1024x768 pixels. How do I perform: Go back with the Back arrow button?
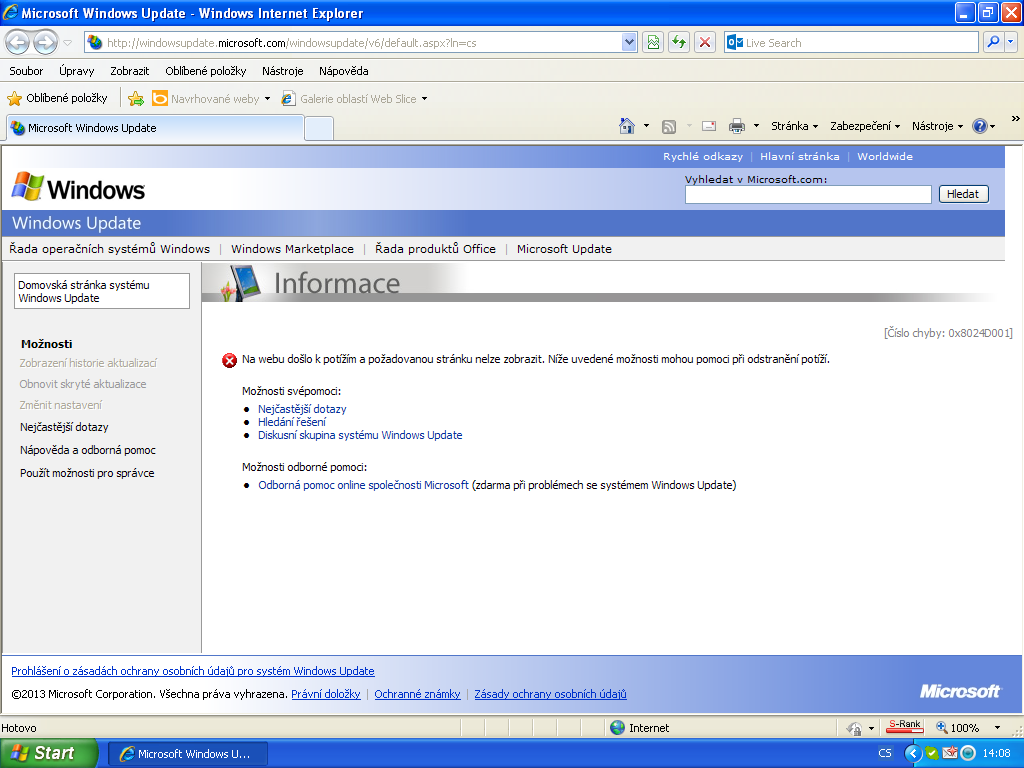(x=18, y=43)
